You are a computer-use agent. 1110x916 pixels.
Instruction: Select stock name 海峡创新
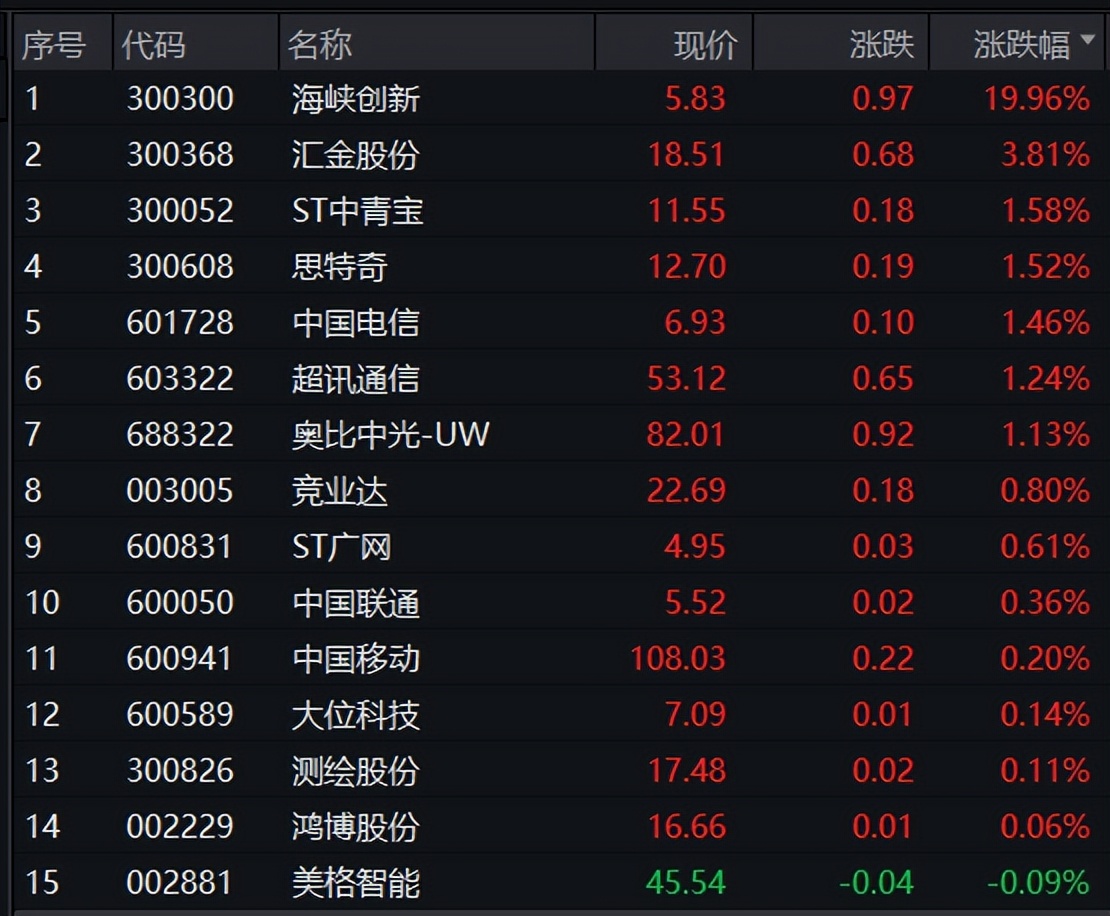(356, 98)
